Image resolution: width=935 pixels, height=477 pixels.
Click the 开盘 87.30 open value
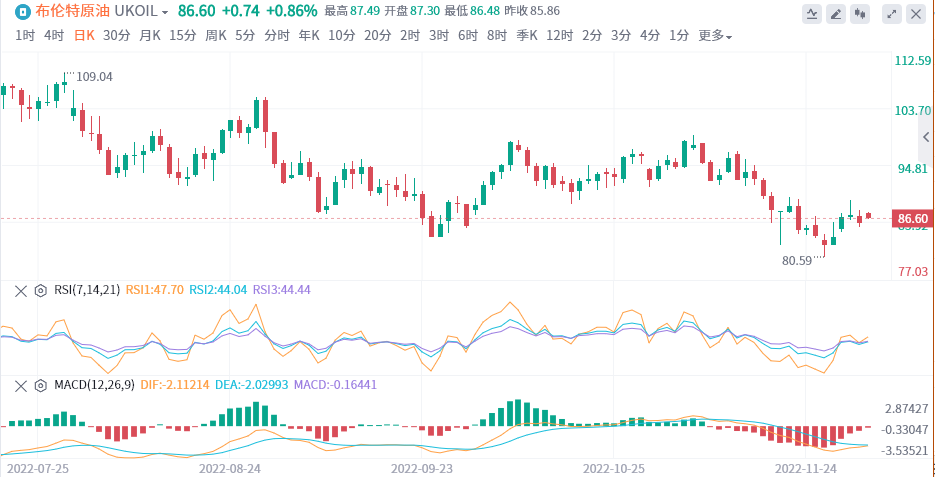[x=412, y=11]
